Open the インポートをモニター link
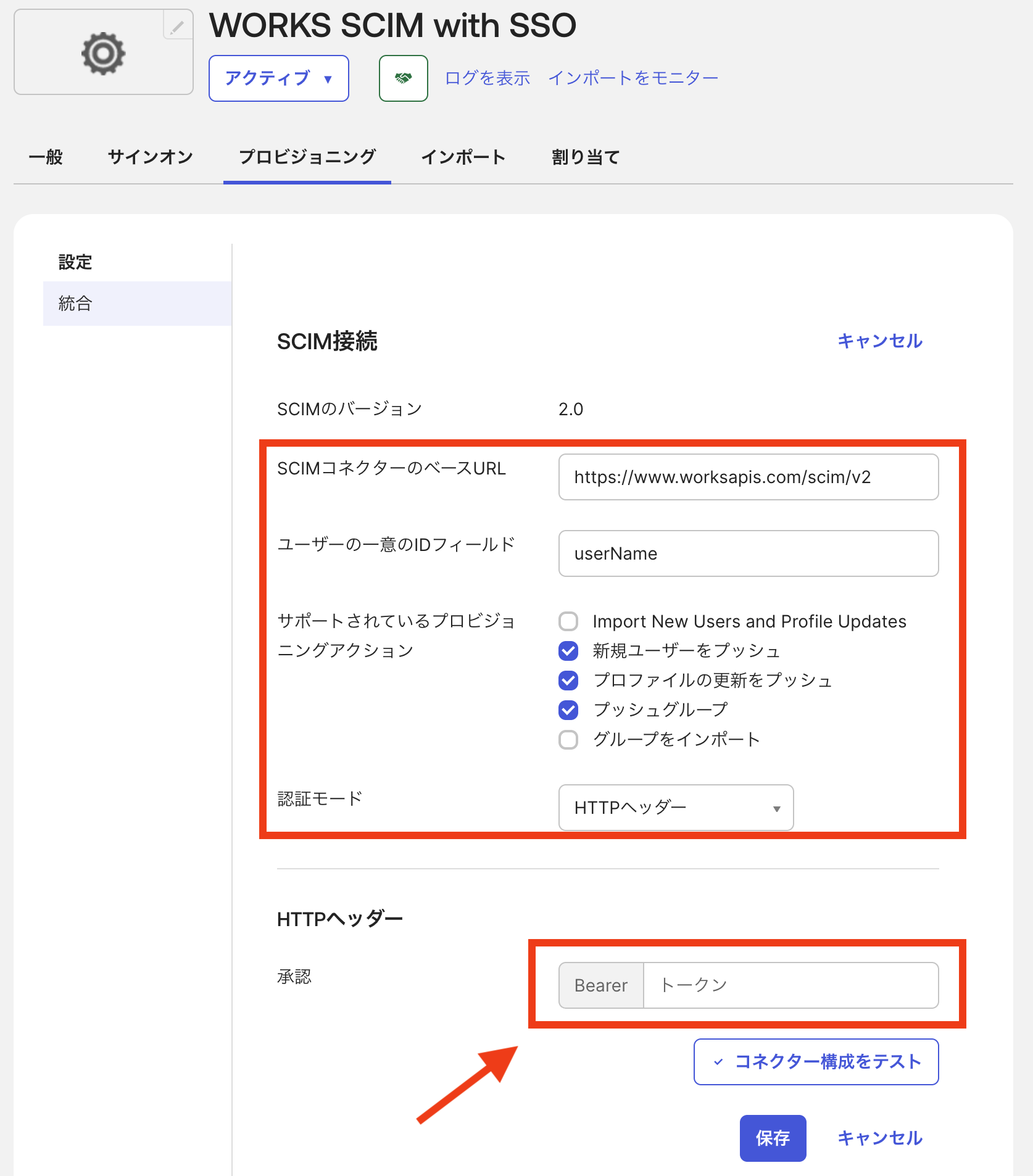 click(633, 78)
